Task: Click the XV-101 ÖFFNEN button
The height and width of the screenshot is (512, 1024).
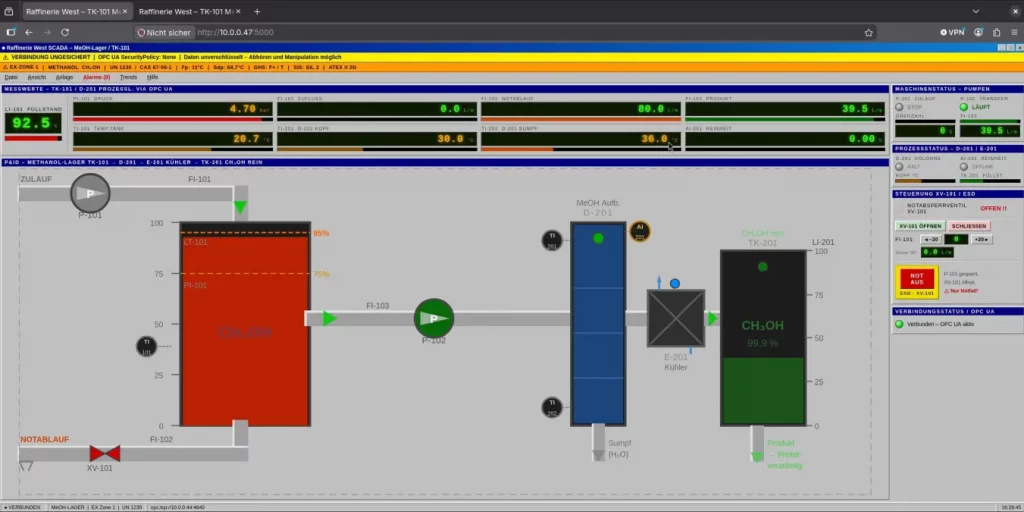Action: [x=919, y=226]
